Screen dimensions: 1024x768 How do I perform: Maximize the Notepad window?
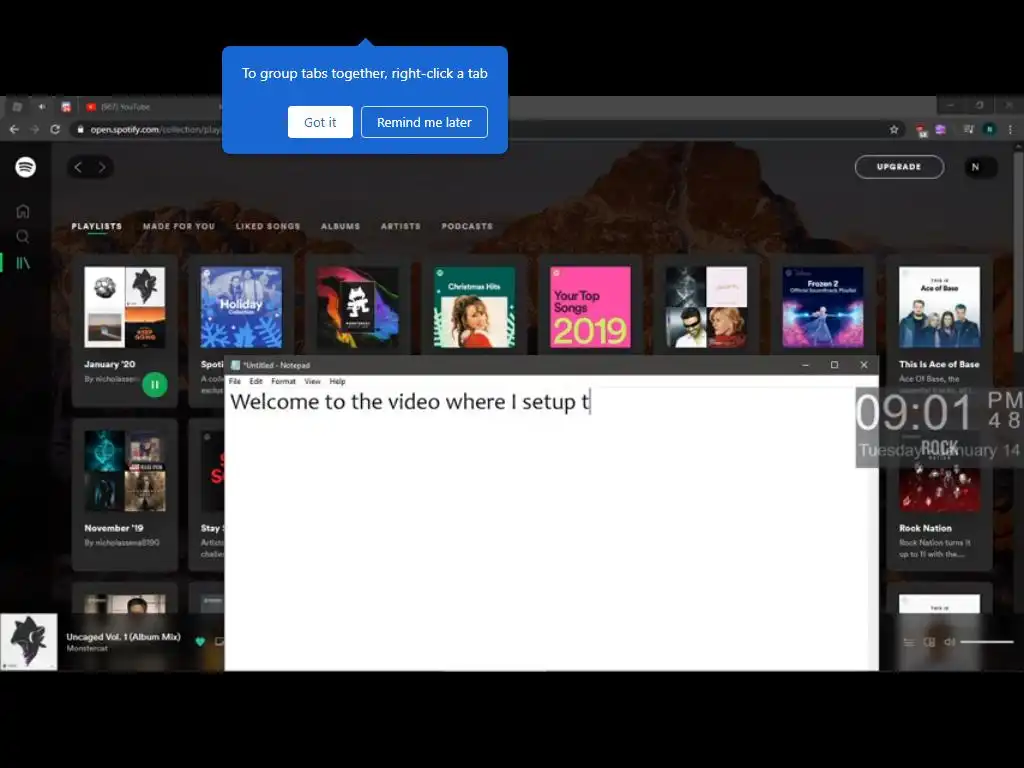[834, 365]
